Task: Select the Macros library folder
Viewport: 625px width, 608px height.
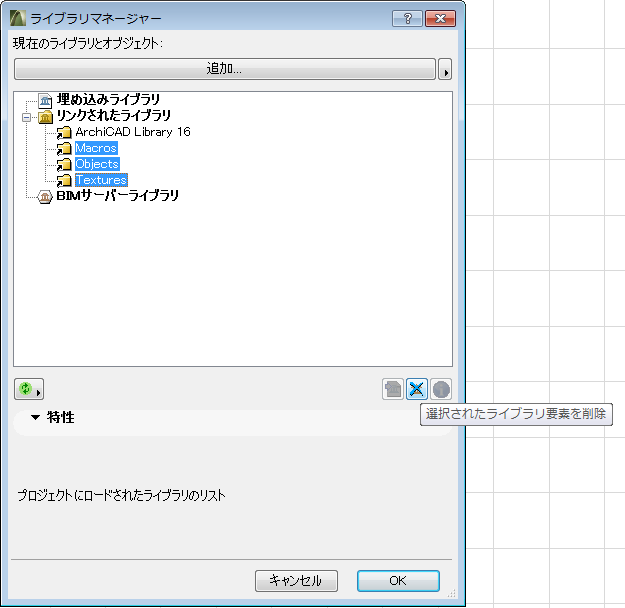Action: [96, 148]
